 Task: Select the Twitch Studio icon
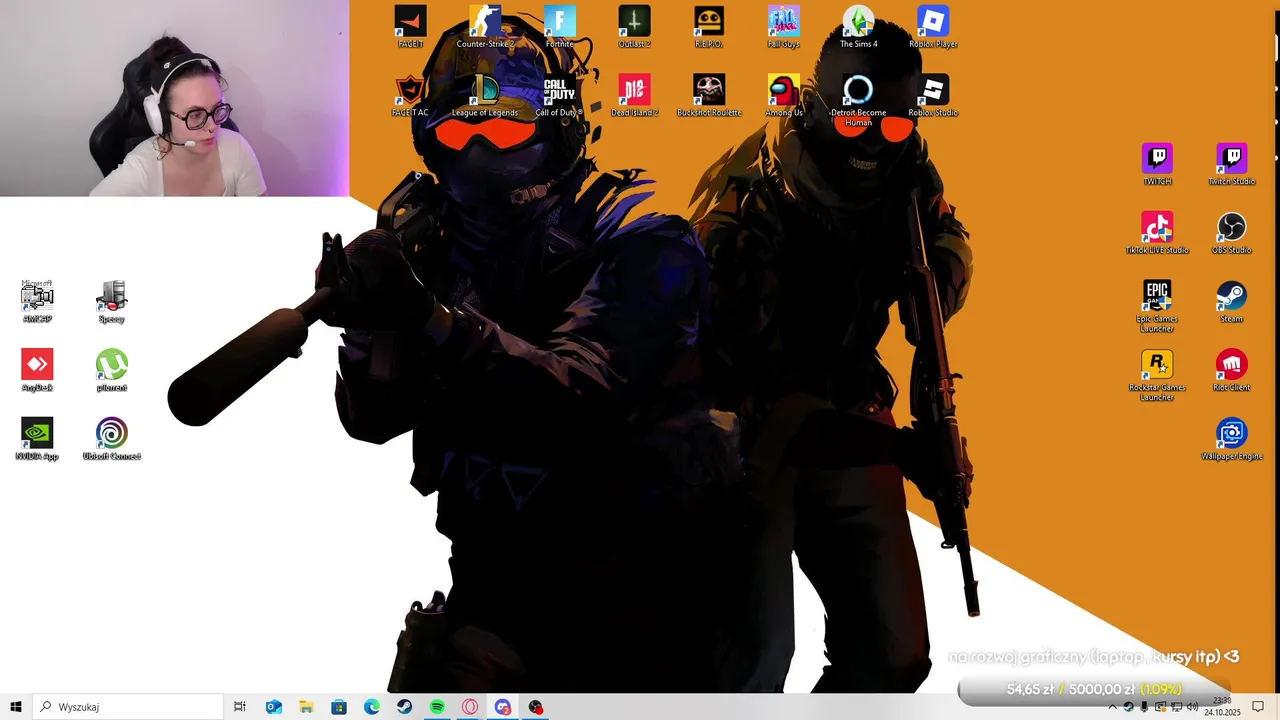1231,165
